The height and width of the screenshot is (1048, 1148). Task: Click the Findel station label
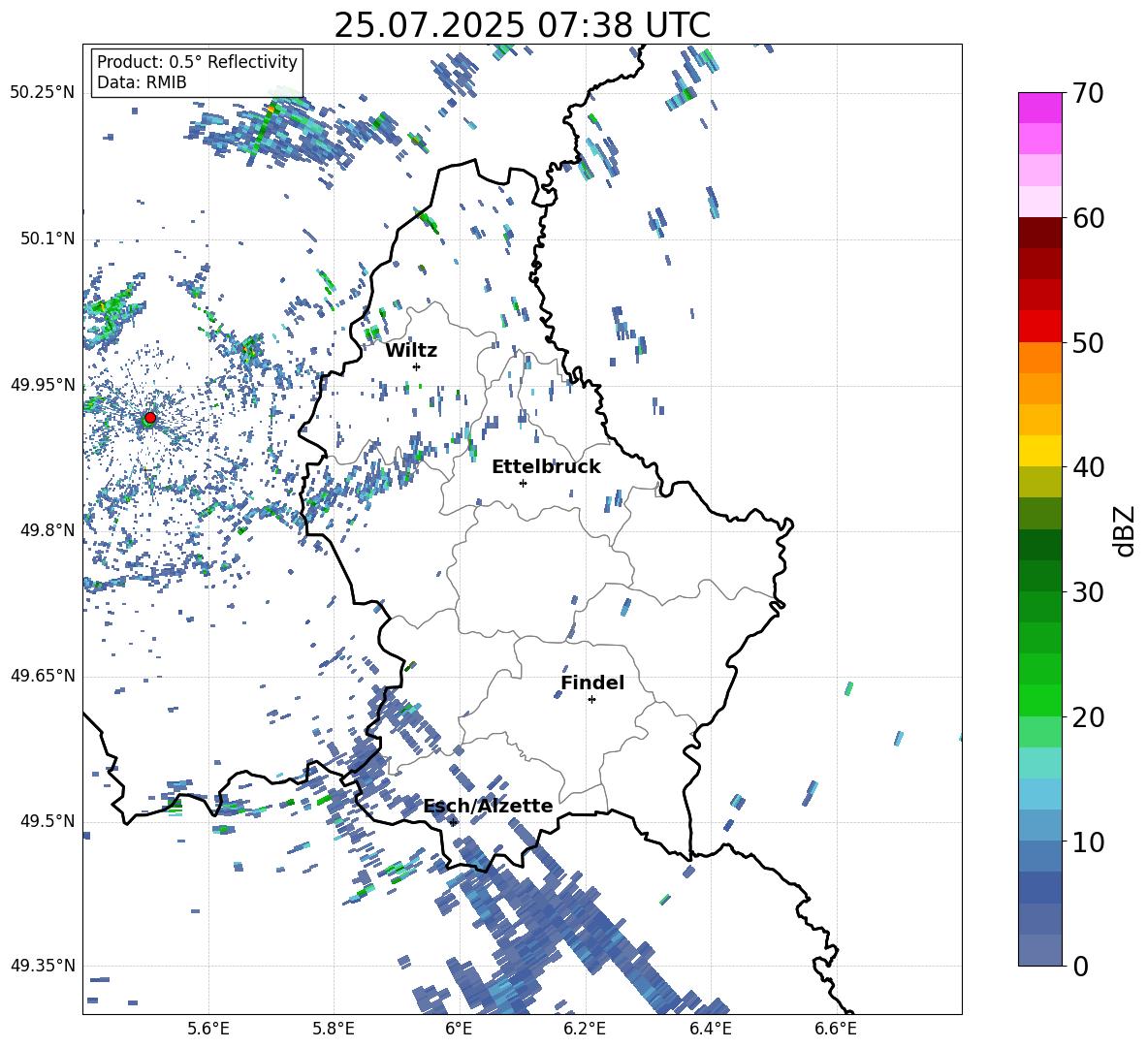592,683
